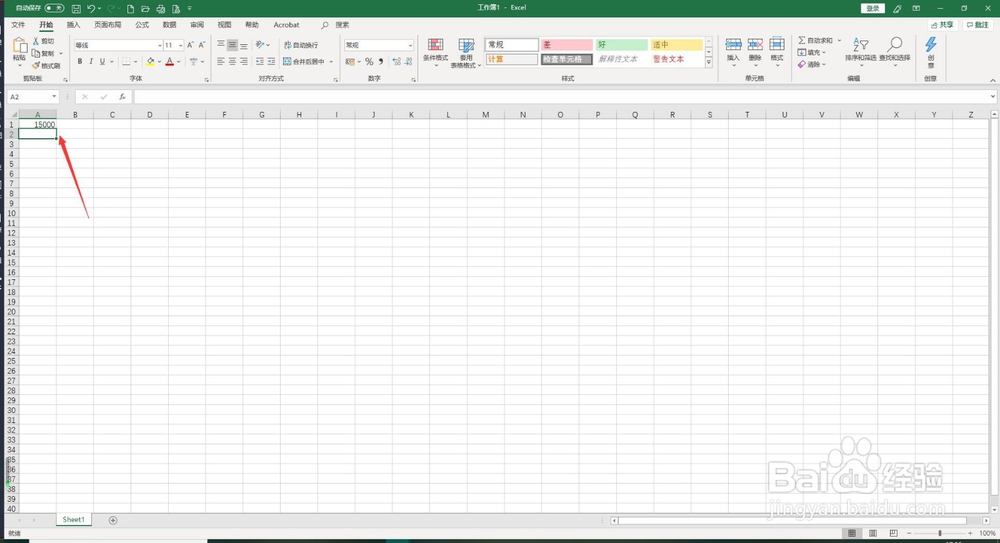This screenshot has height=543, width=1000.
Task: Open Sort and Filter (排序和筛选)
Action: [860, 53]
